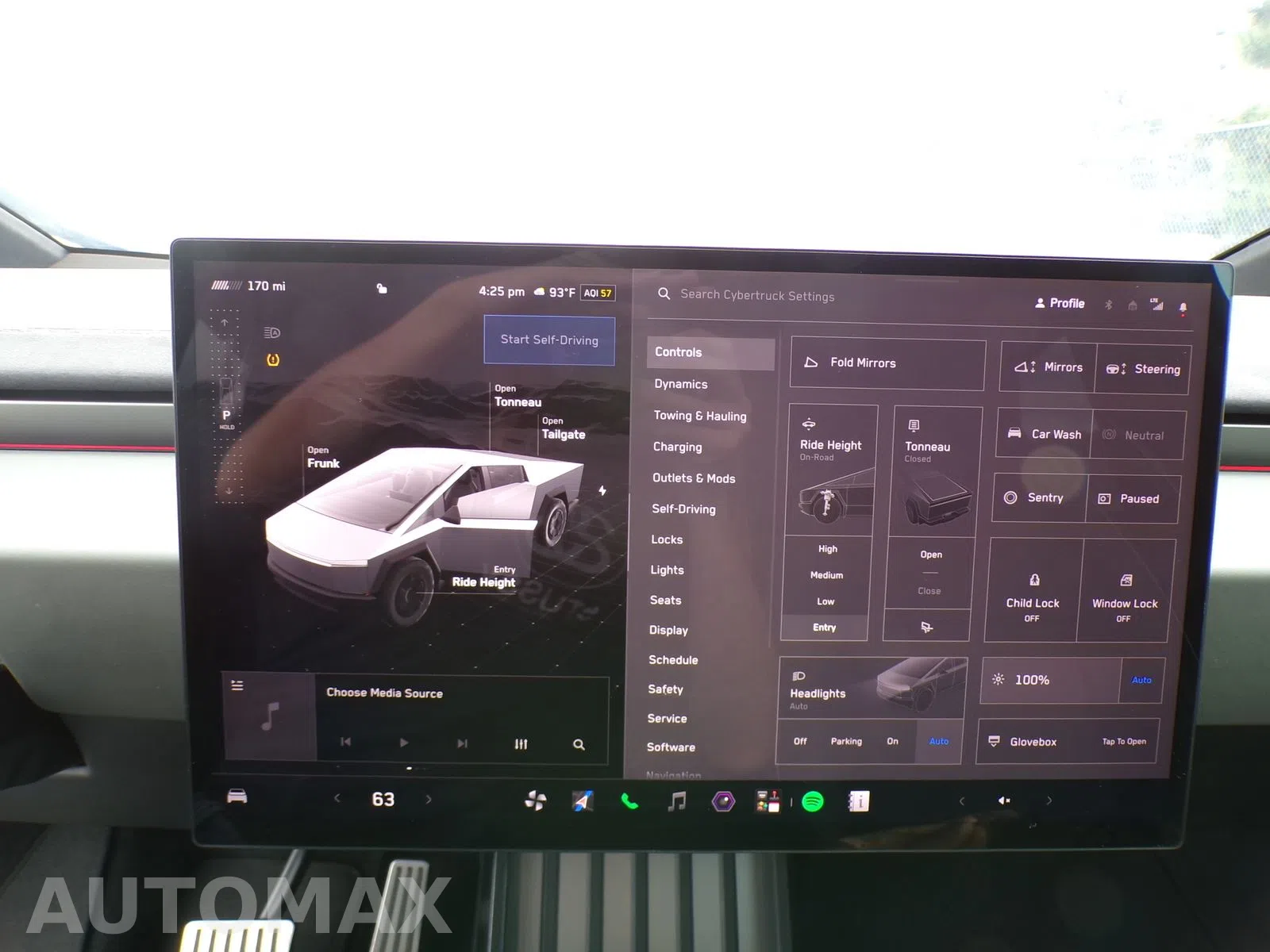Open the Toybox arcade app icon
This screenshot has height=952, width=1270.
click(x=768, y=802)
